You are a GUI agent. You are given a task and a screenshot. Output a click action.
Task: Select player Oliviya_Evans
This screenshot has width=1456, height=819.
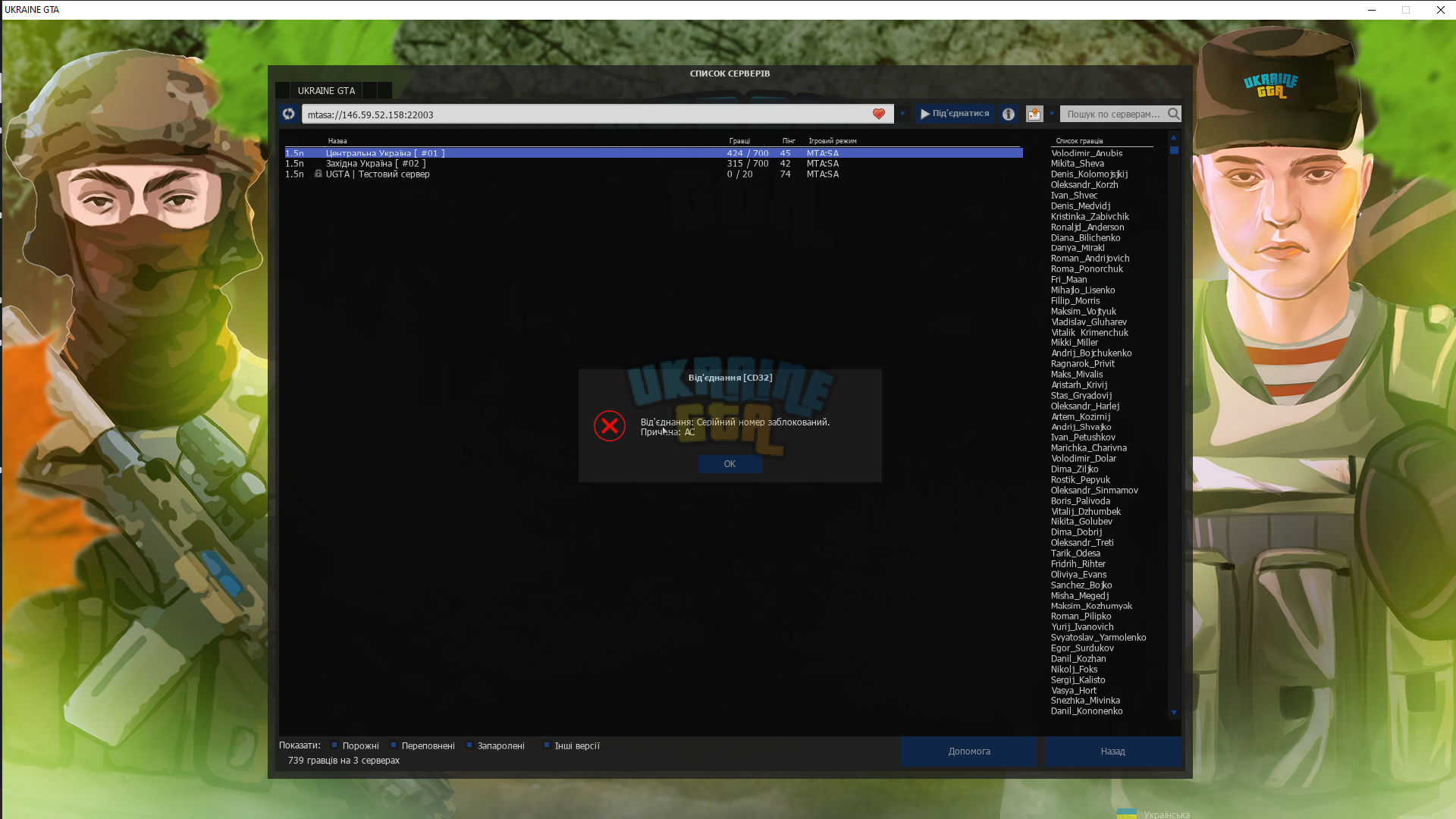click(1078, 575)
